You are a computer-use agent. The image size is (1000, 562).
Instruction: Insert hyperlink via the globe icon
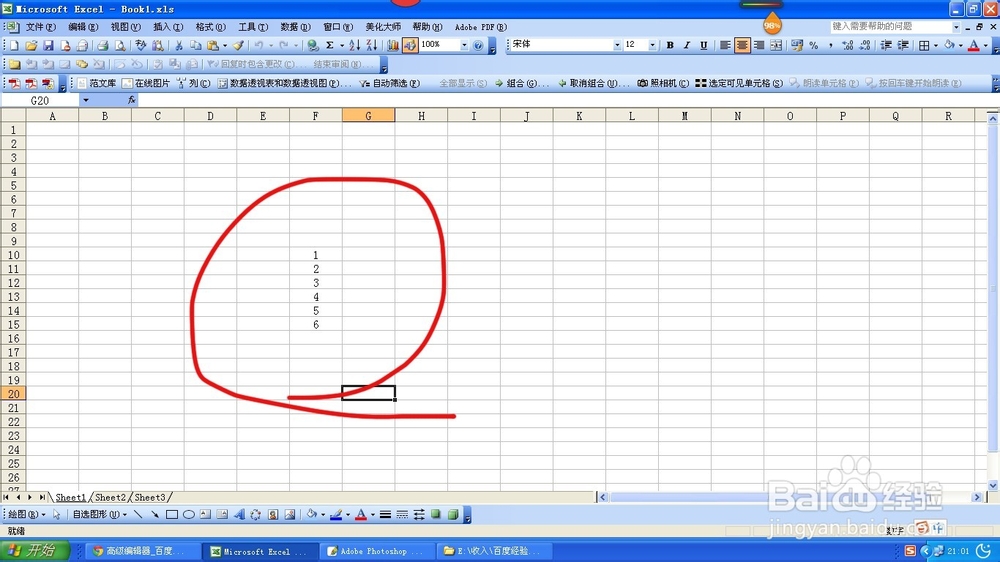coord(312,45)
